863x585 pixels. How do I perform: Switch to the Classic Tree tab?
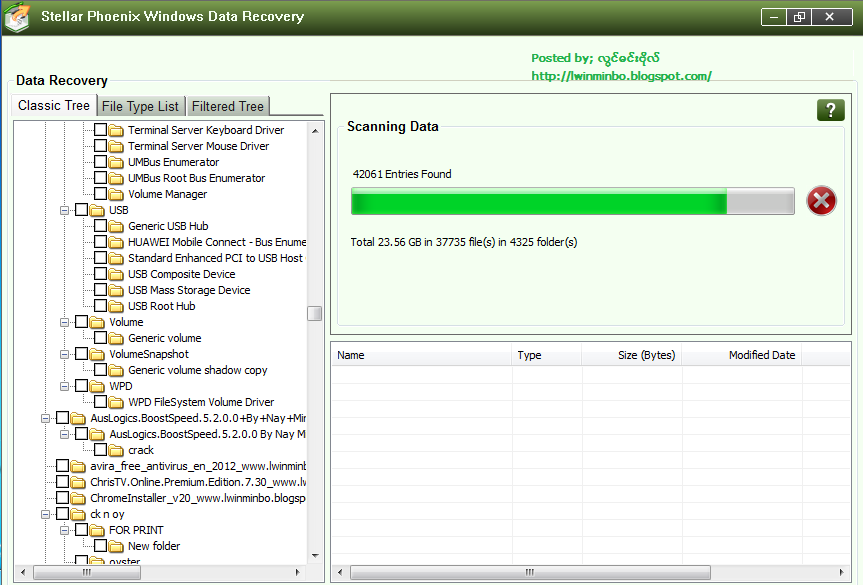[x=54, y=105]
